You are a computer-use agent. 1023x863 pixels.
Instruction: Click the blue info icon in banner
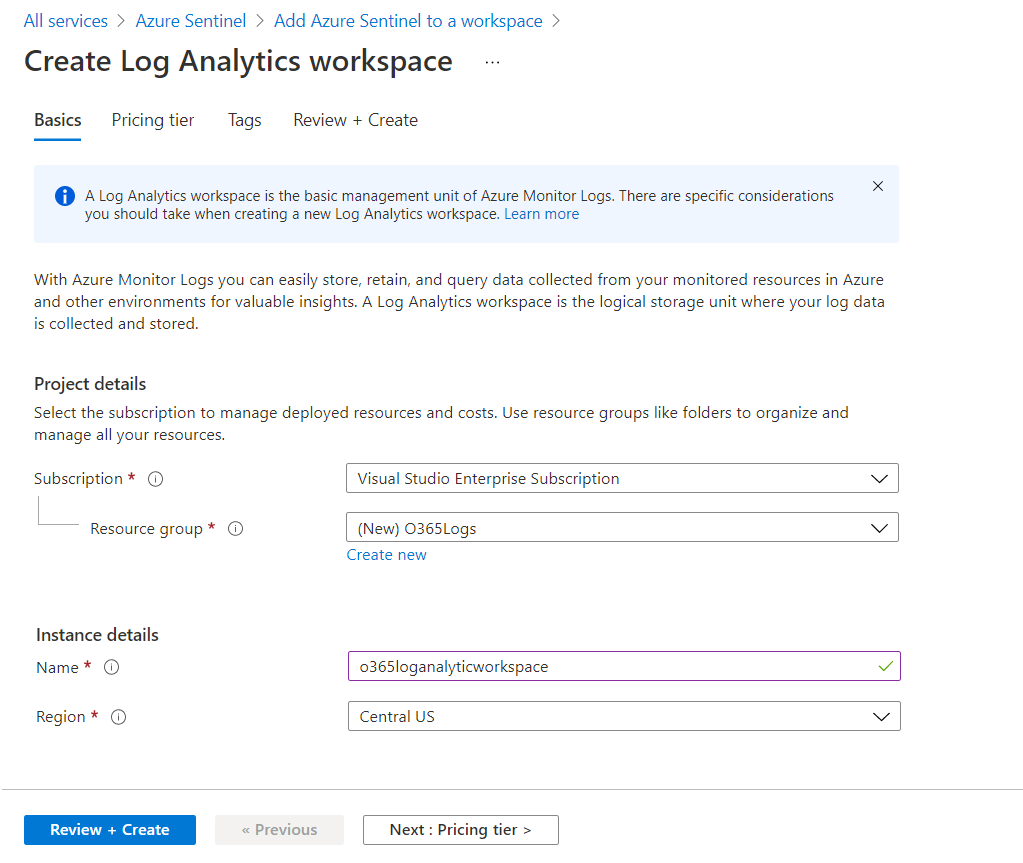(65, 196)
